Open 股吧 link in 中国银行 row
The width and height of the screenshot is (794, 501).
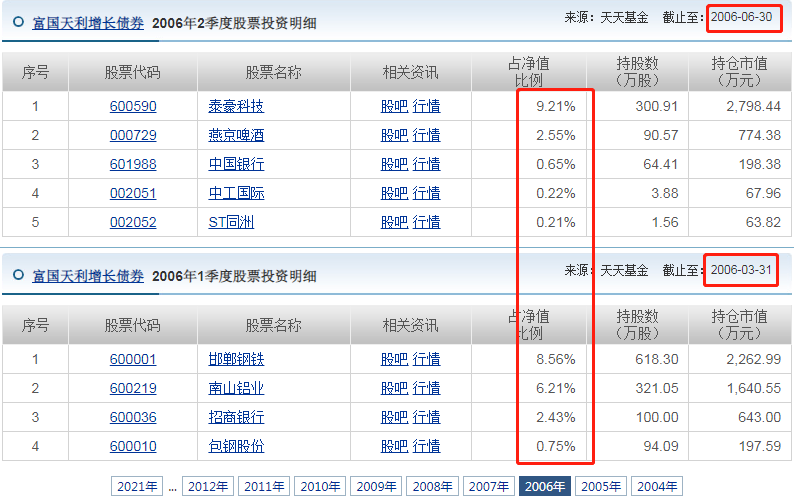(x=394, y=164)
